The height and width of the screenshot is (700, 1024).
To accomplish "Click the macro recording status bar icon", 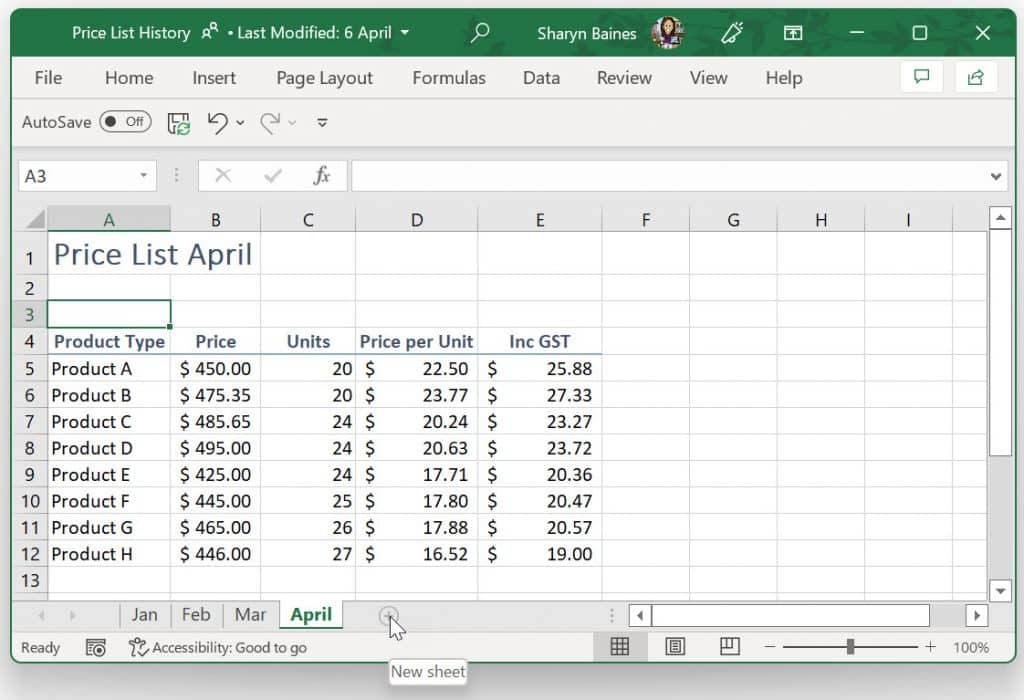I will 95,648.
